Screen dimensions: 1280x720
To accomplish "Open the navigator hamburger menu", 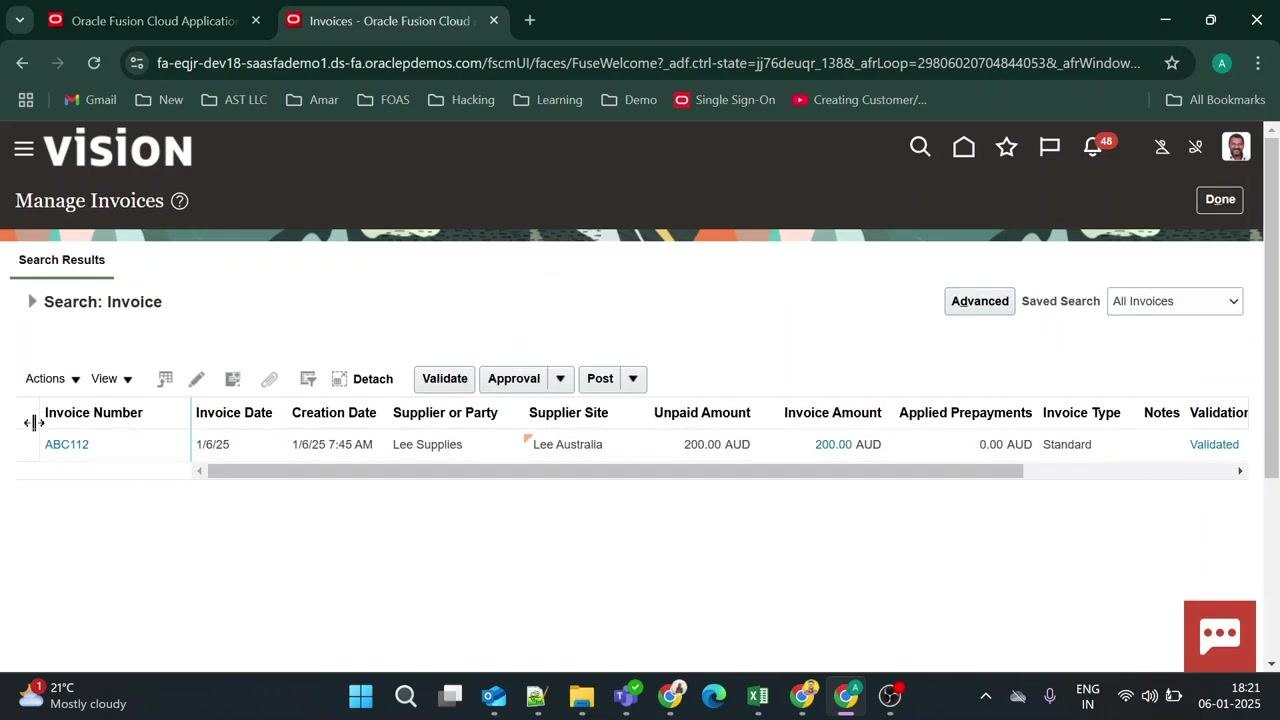I will pyautogui.click(x=24, y=149).
